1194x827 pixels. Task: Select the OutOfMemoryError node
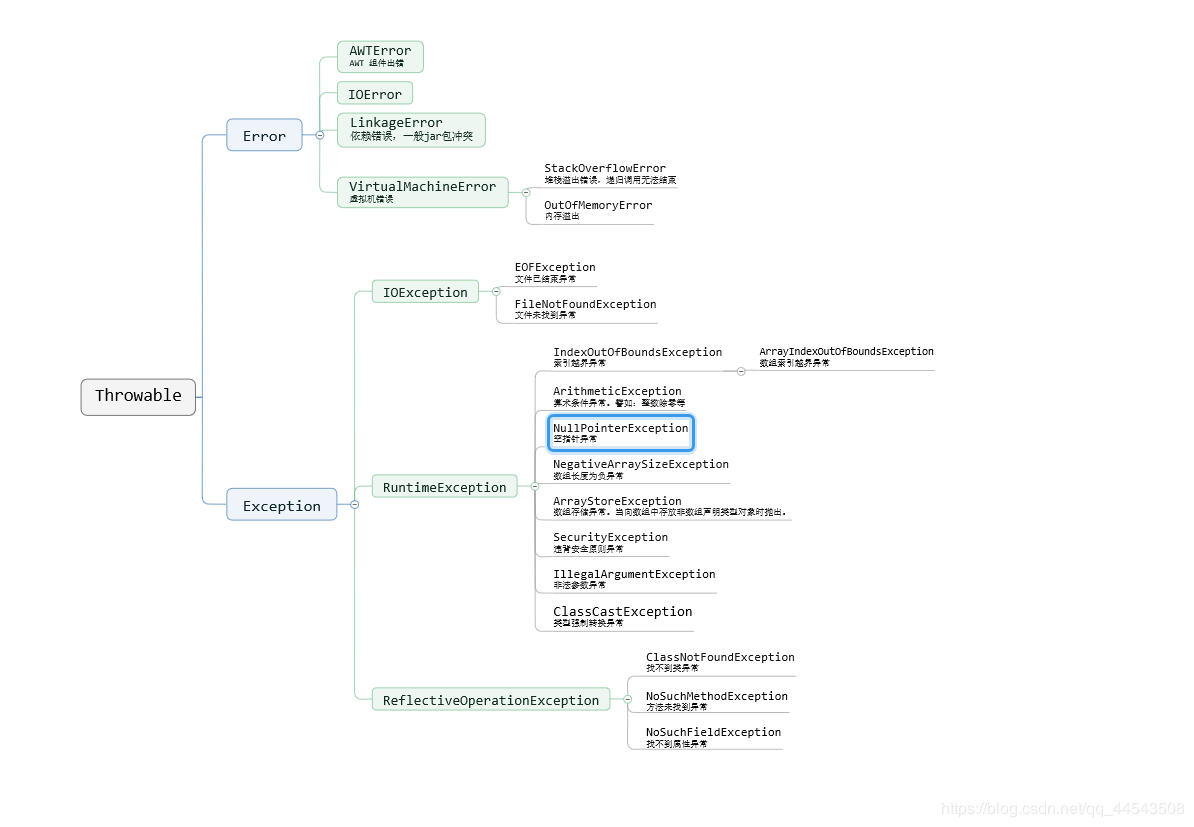(597, 210)
